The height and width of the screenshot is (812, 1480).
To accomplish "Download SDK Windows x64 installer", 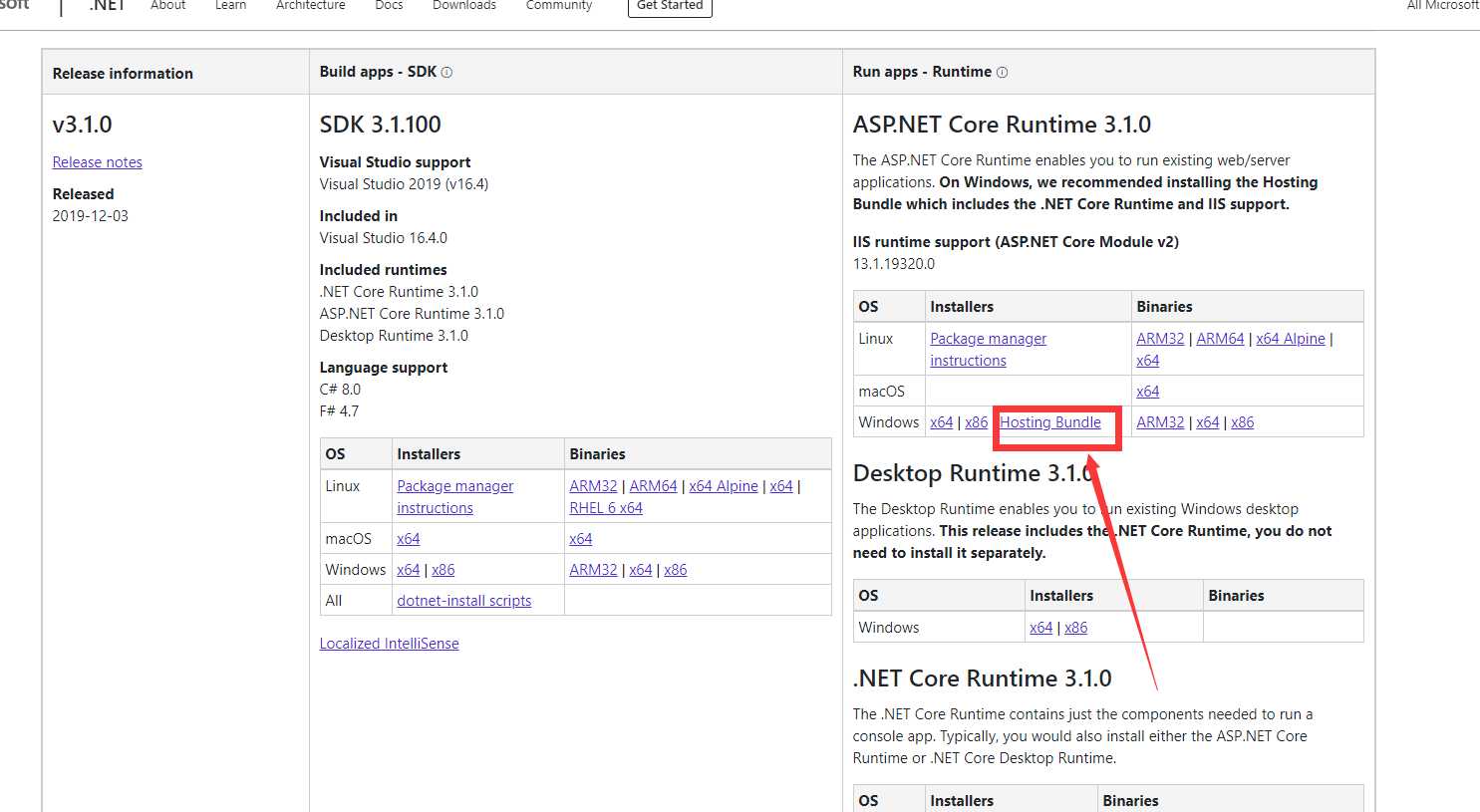I will point(409,570).
